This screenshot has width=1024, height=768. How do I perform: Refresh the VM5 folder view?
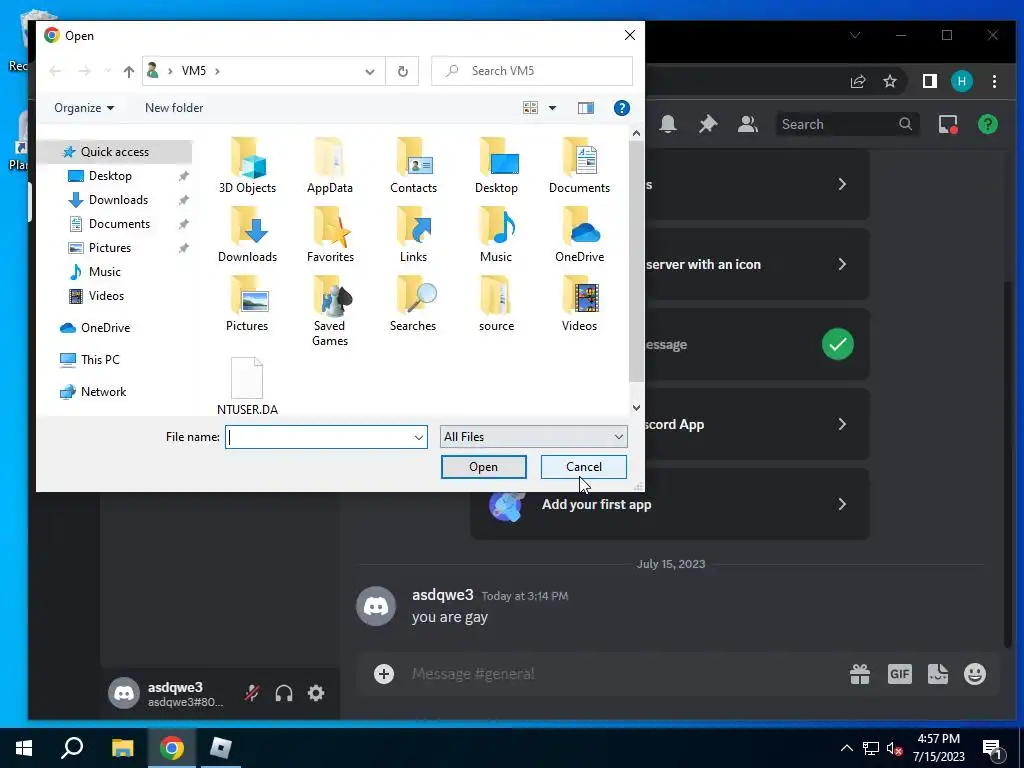pyautogui.click(x=403, y=71)
